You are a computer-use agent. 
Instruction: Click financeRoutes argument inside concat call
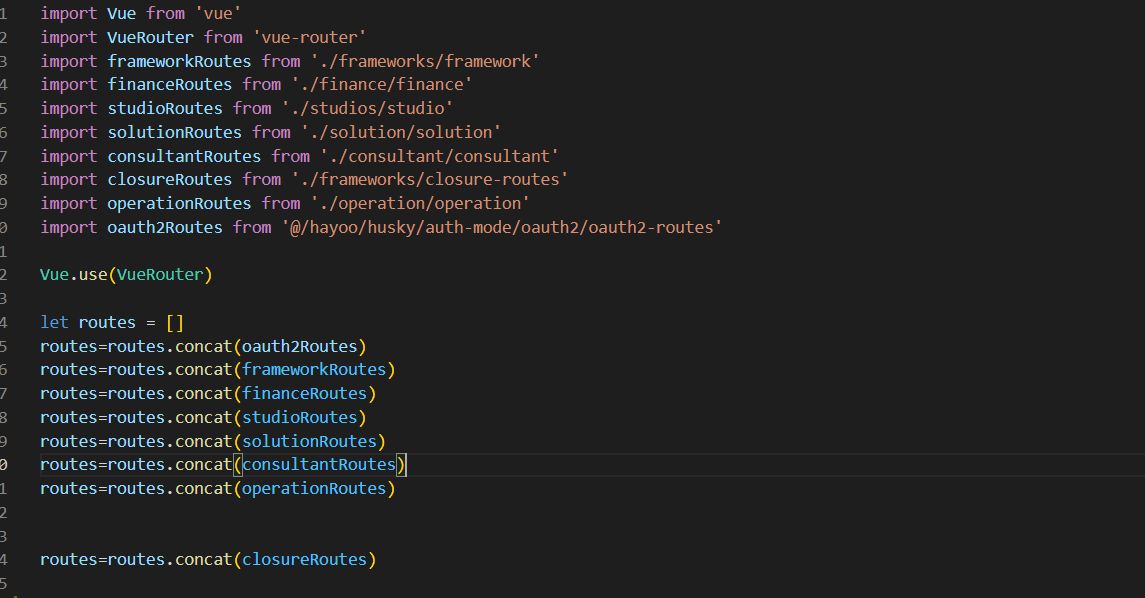pos(305,394)
